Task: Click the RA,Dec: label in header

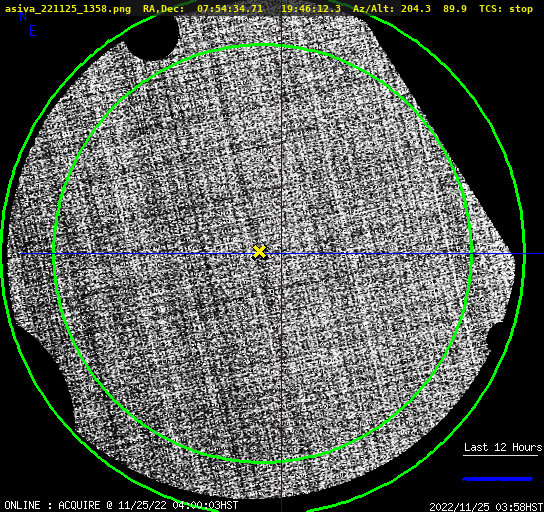Action: pyautogui.click(x=163, y=9)
